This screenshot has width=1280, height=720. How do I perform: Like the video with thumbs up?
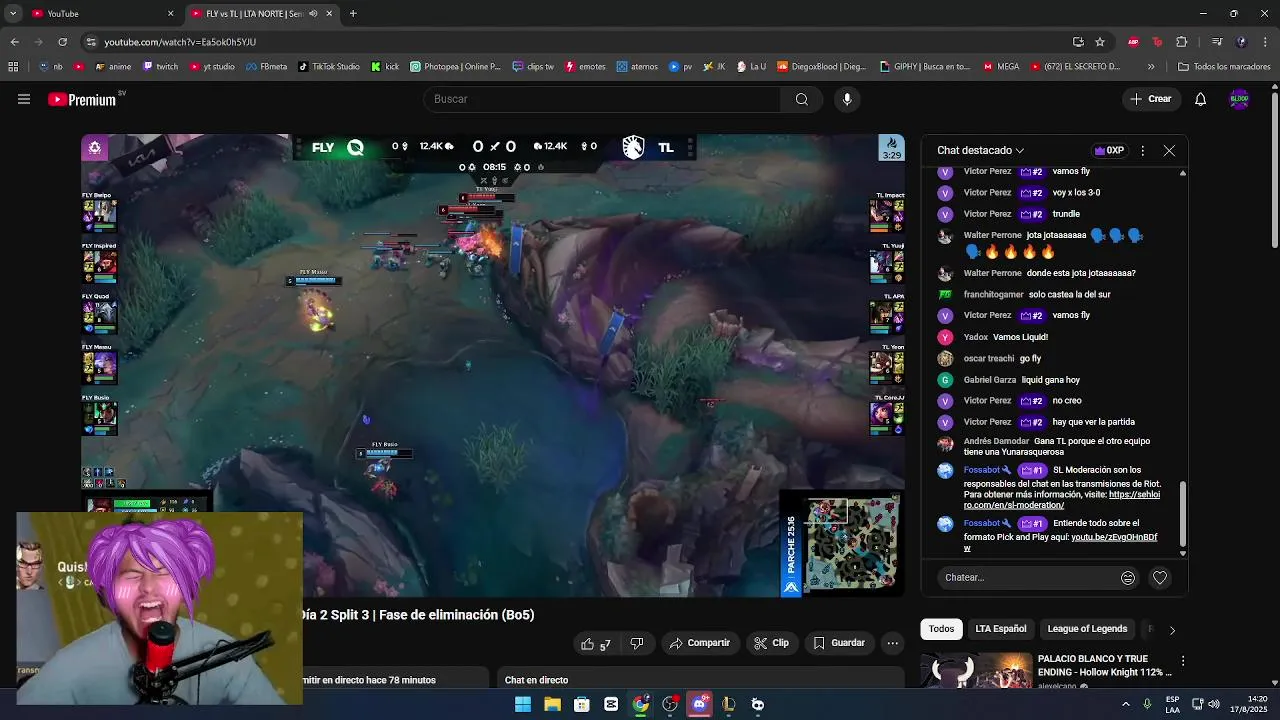[596, 643]
